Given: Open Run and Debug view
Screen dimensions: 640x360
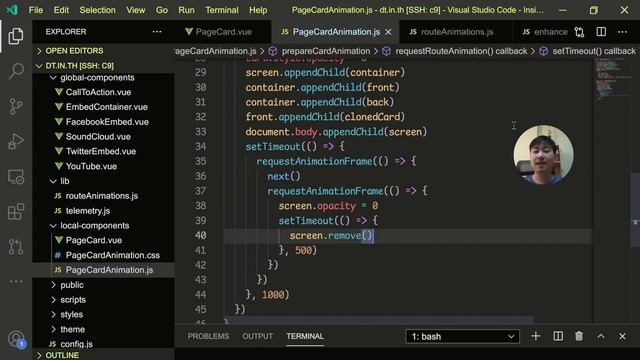Looking at the screenshot, I should click(16, 141).
